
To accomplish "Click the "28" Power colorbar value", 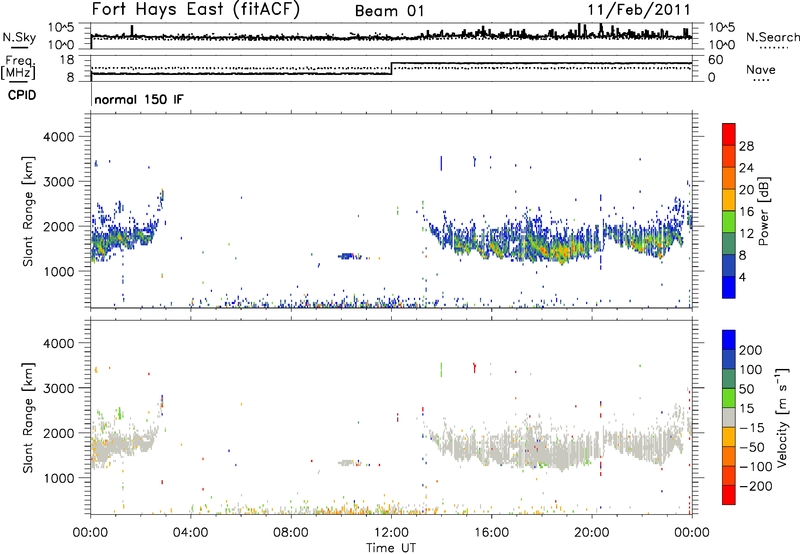I will tap(746, 146).
